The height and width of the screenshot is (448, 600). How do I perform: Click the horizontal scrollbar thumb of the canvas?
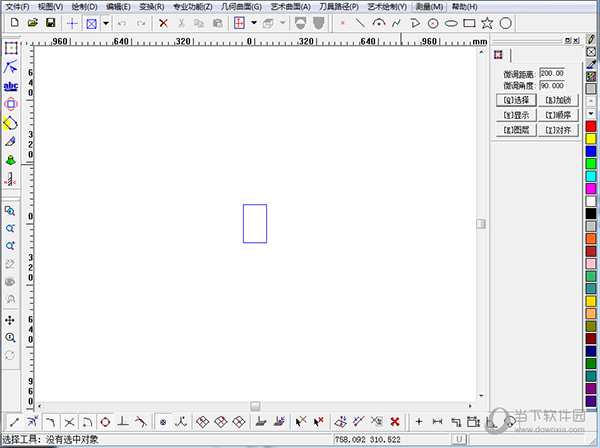255,406
